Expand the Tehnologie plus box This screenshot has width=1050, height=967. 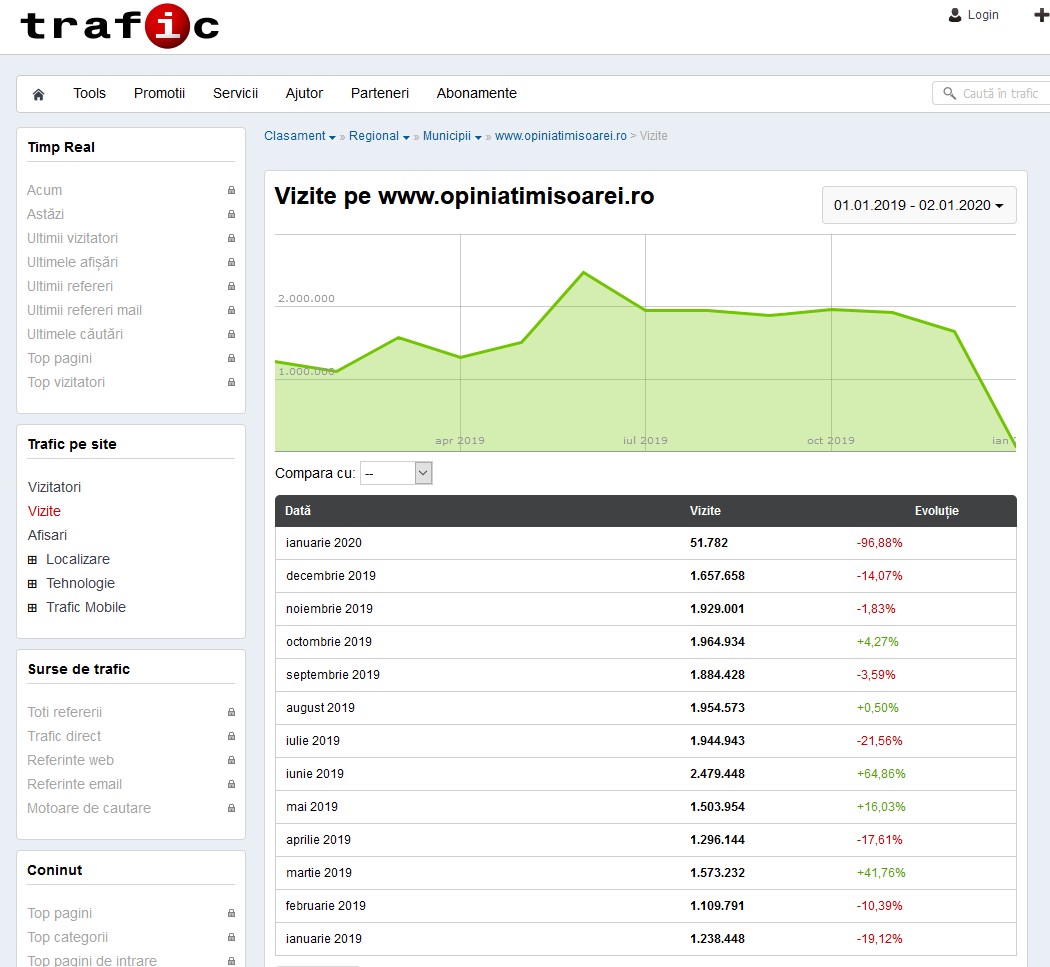coord(32,583)
